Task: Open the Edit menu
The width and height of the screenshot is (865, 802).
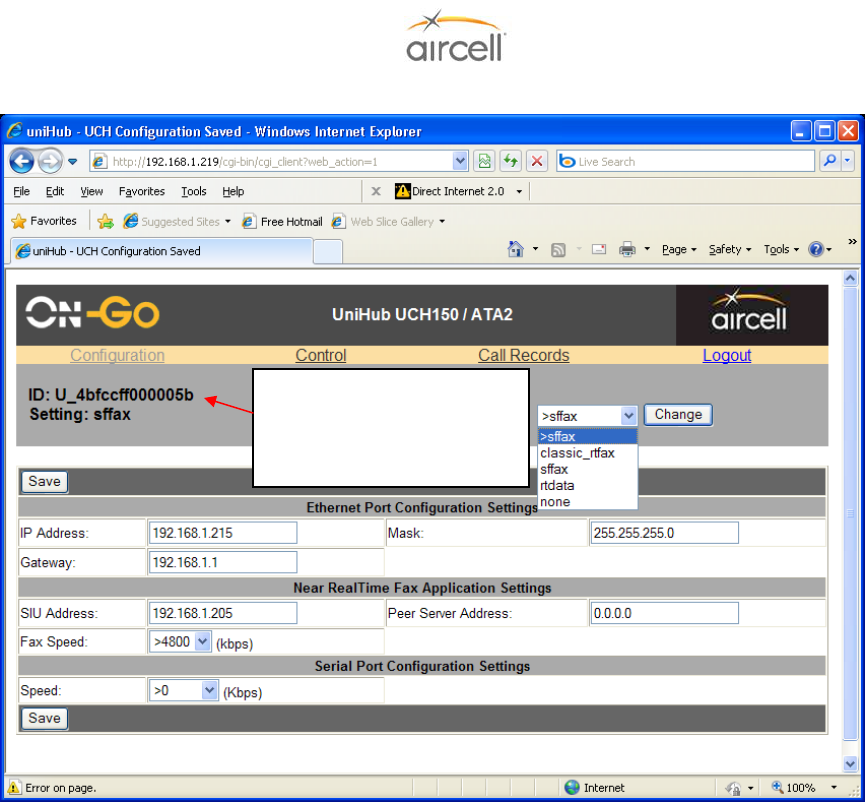Action: coord(55,191)
